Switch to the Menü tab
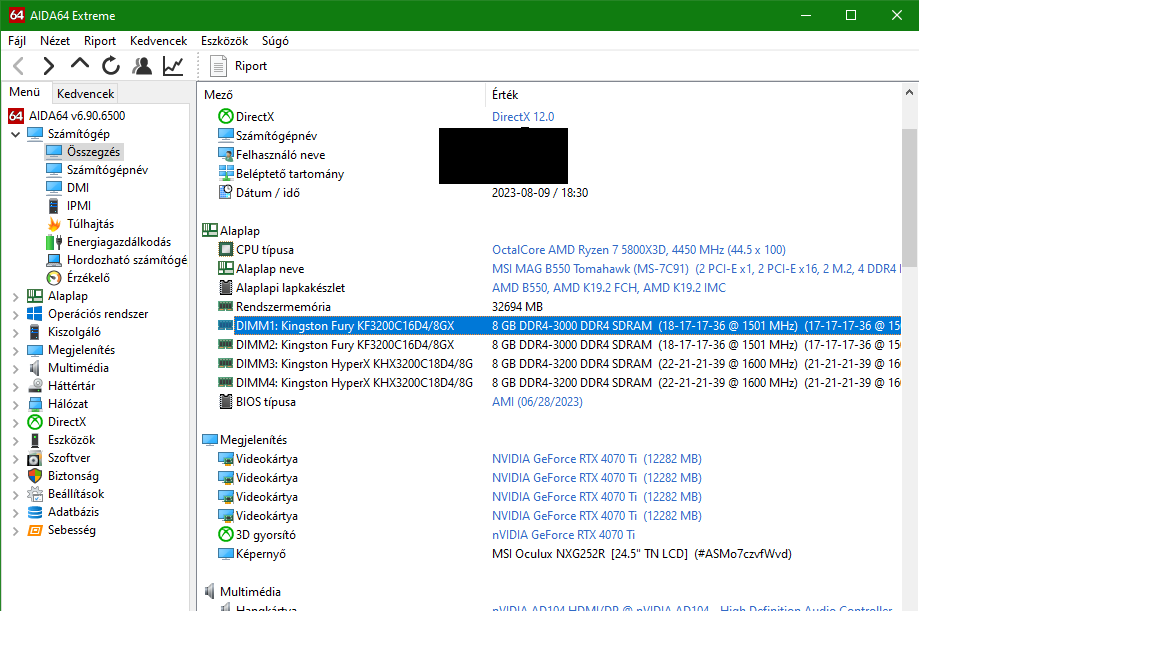The image size is (1152, 648). click(24, 92)
